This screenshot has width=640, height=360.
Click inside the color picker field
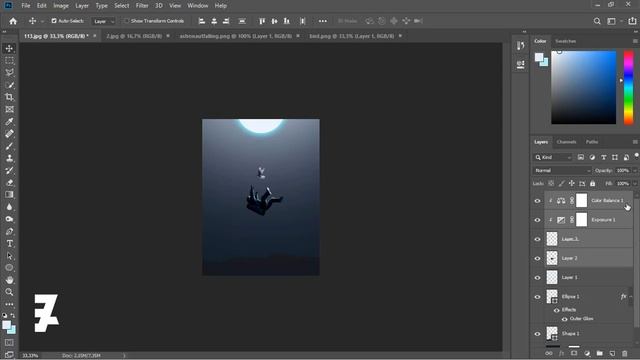click(584, 87)
